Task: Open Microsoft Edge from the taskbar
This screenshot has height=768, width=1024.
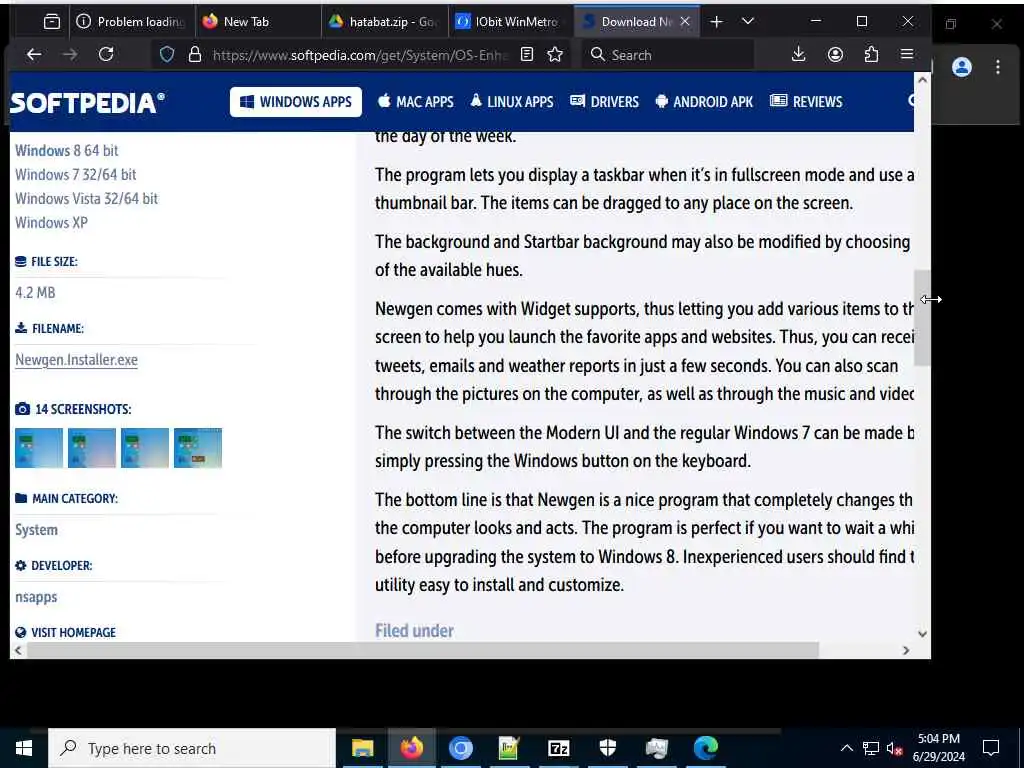Action: click(x=706, y=748)
